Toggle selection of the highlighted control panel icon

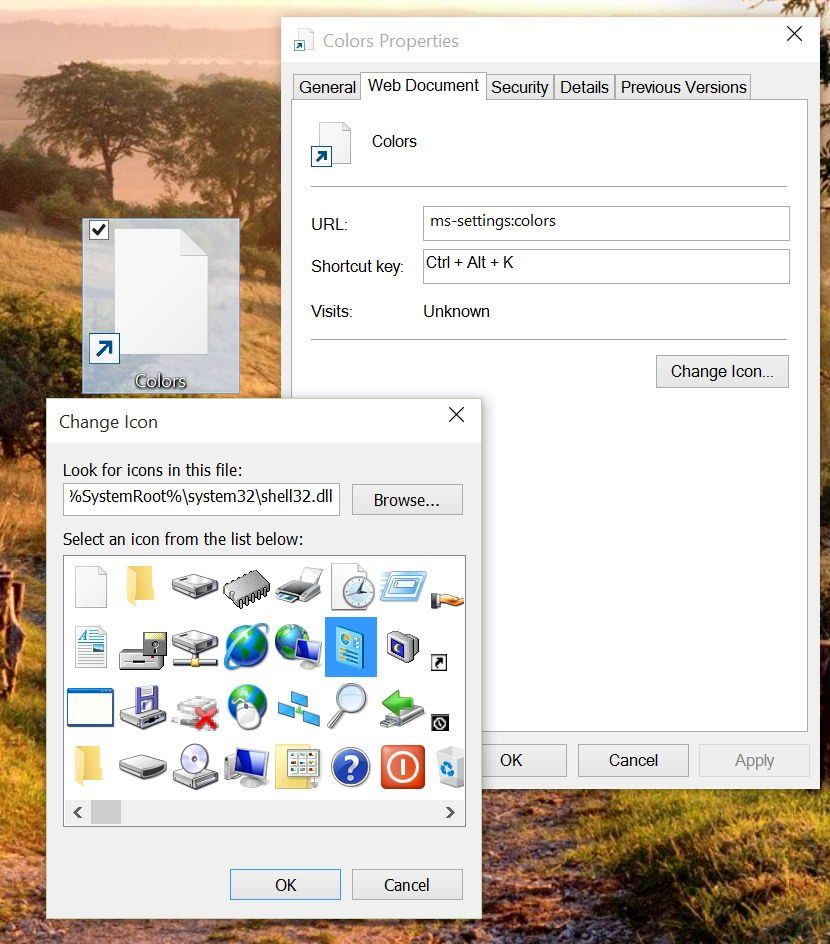[349, 647]
